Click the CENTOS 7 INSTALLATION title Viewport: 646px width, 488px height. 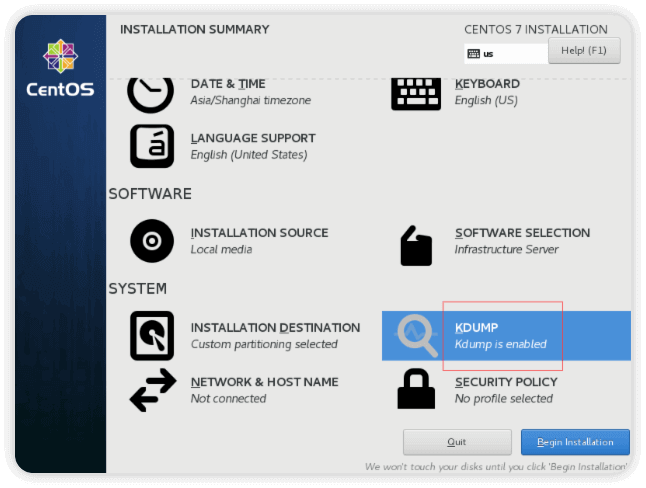(536, 29)
